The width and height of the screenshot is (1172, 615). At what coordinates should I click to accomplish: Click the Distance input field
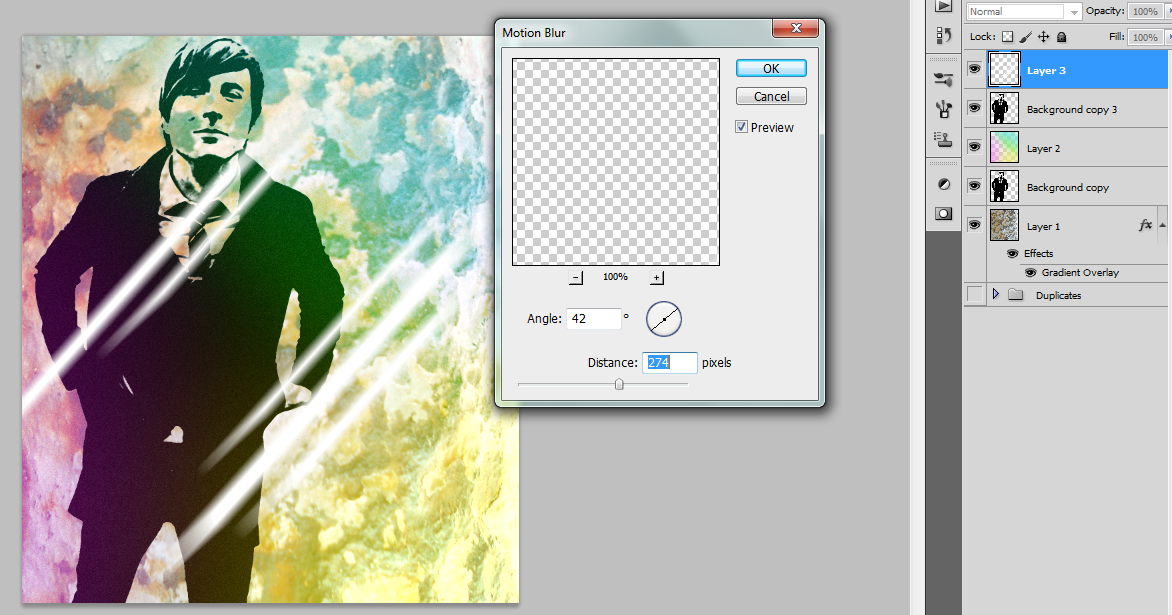(670, 362)
